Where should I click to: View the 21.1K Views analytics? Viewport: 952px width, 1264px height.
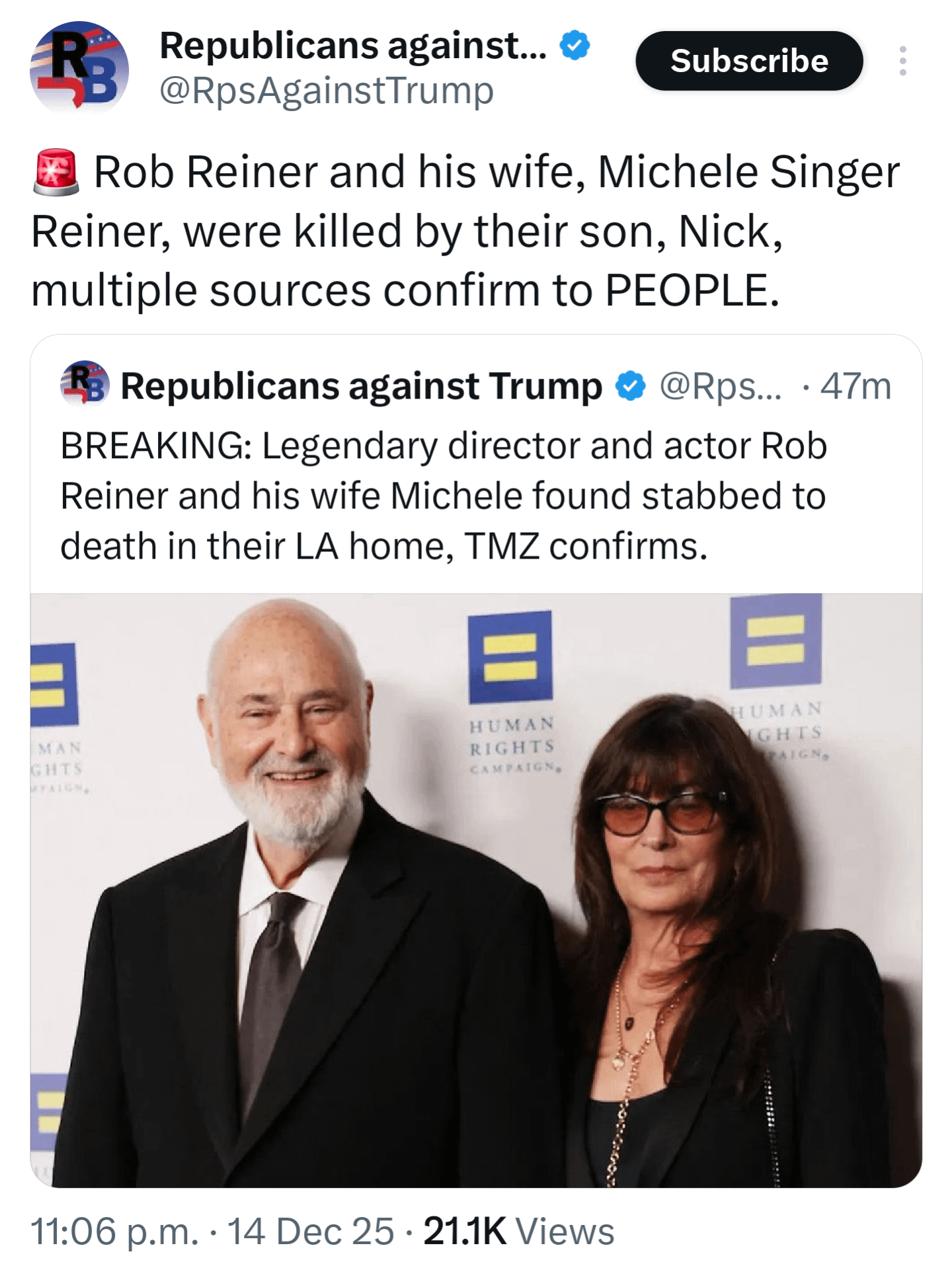[519, 1231]
